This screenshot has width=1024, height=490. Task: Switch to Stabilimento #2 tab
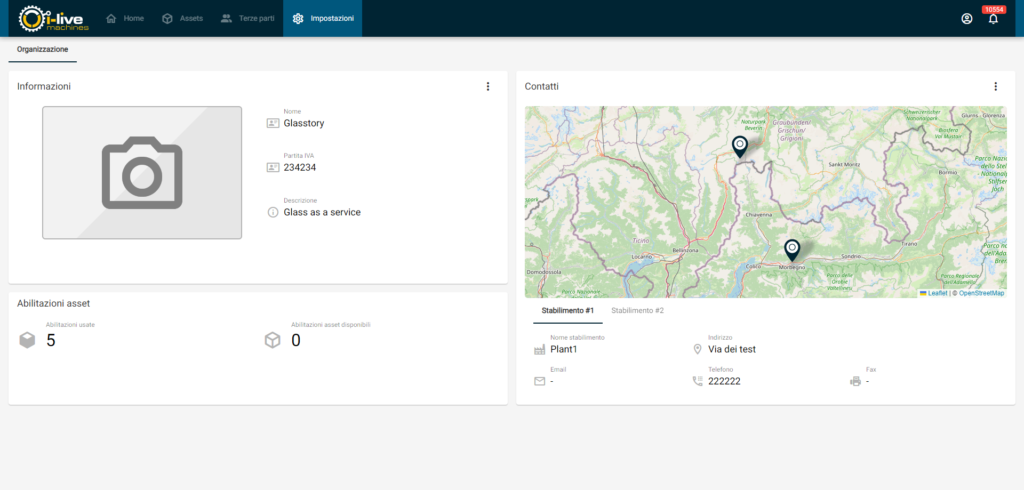tap(637, 311)
